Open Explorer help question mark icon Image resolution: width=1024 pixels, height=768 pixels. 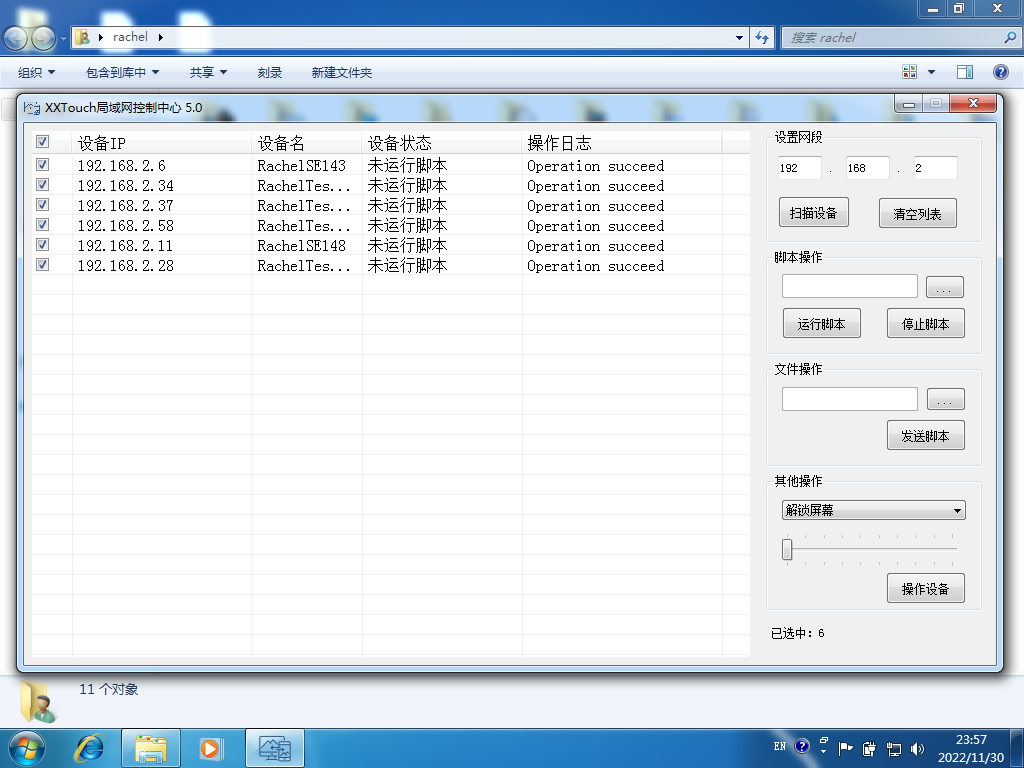[1000, 72]
